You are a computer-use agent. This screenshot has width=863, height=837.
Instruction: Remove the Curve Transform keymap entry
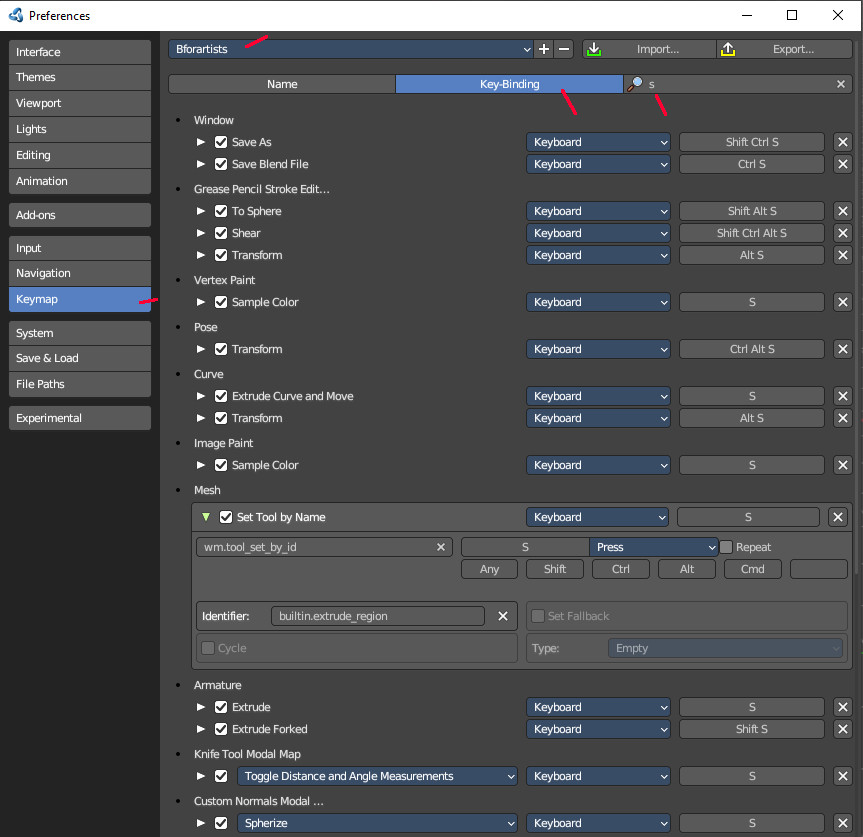843,418
